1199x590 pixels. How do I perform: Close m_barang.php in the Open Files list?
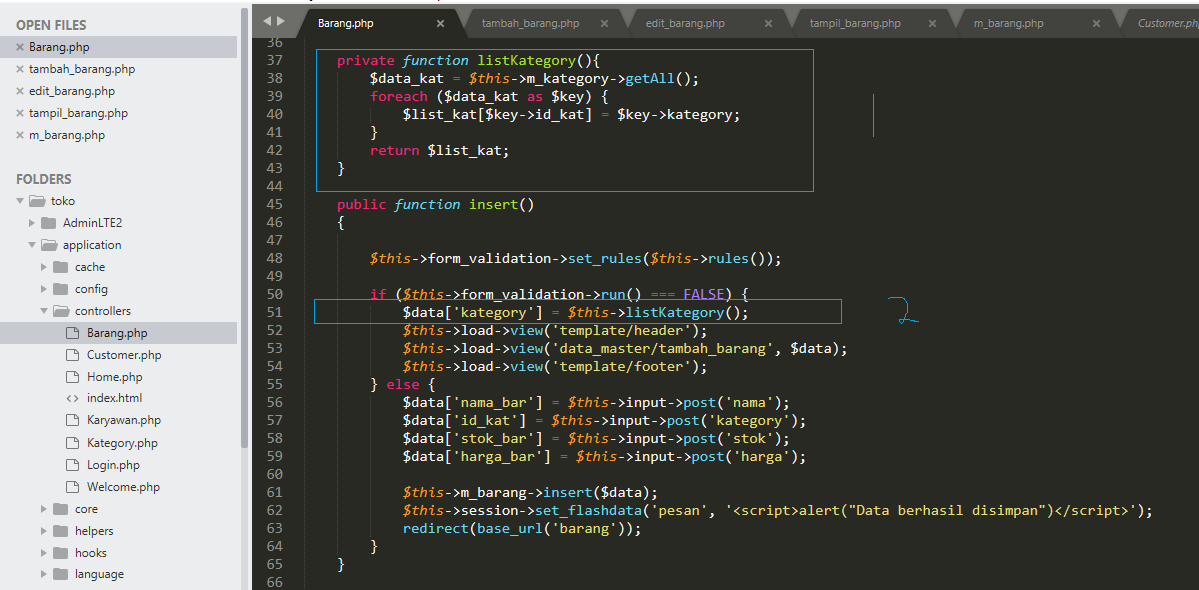(21, 136)
